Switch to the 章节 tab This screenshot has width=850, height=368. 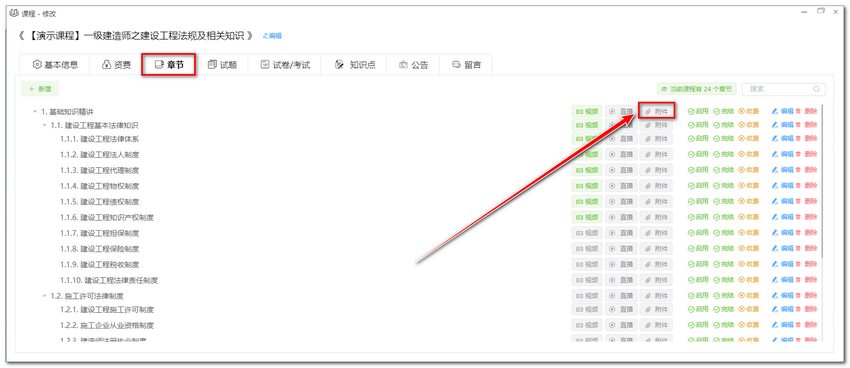[x=169, y=64]
